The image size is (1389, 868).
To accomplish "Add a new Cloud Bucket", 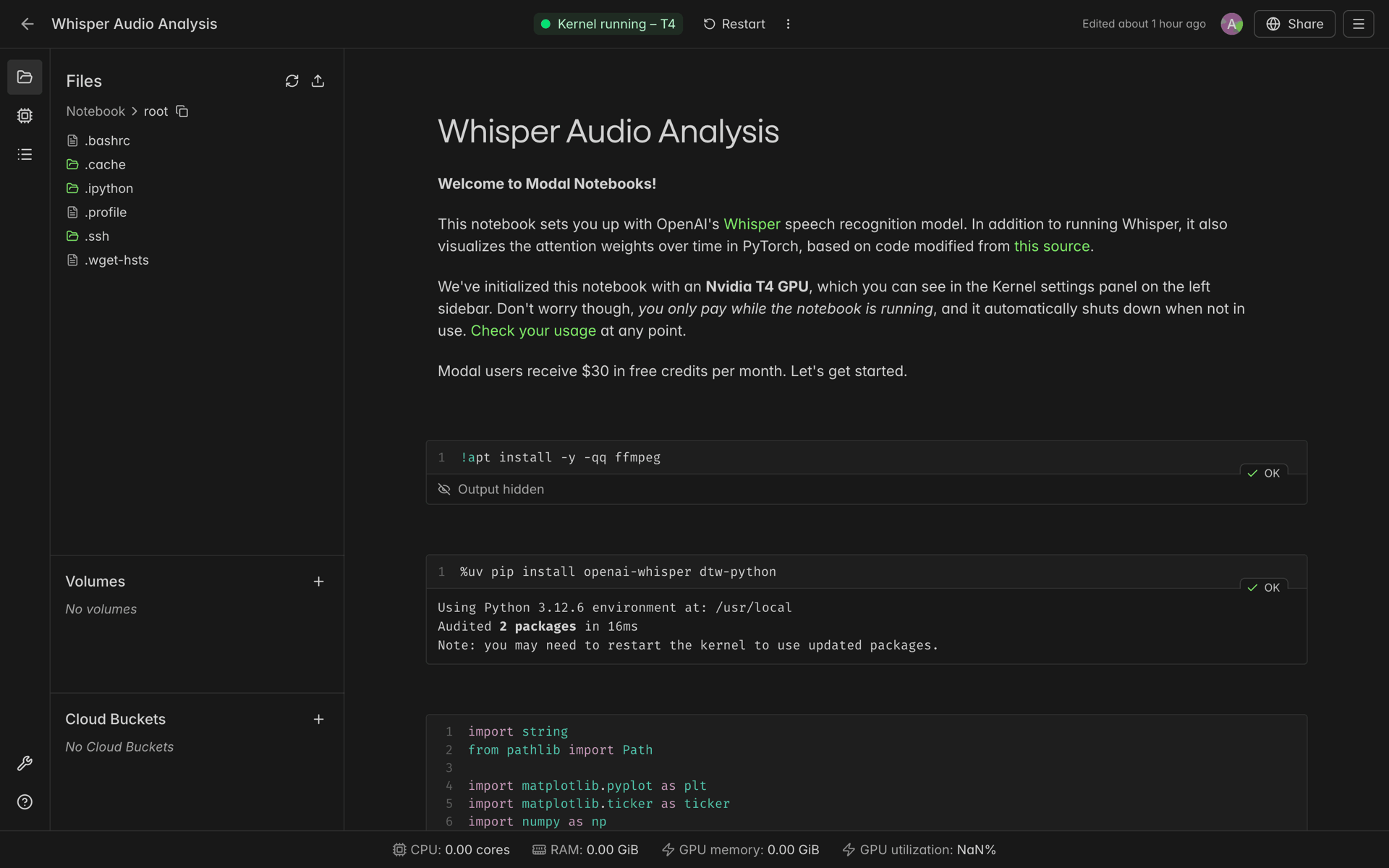I will click(x=318, y=719).
